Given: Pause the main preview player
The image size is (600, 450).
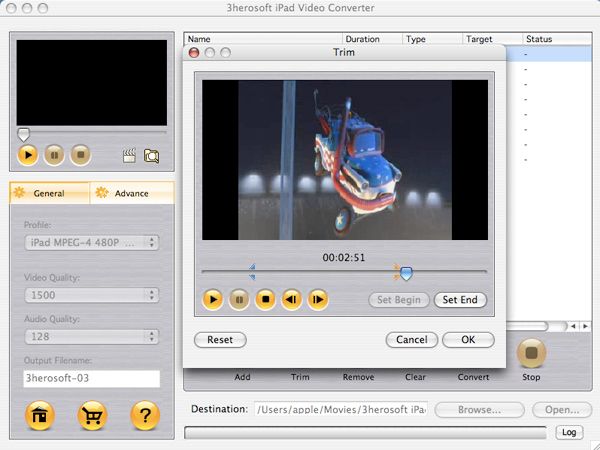Looking at the screenshot, I should coord(54,155).
